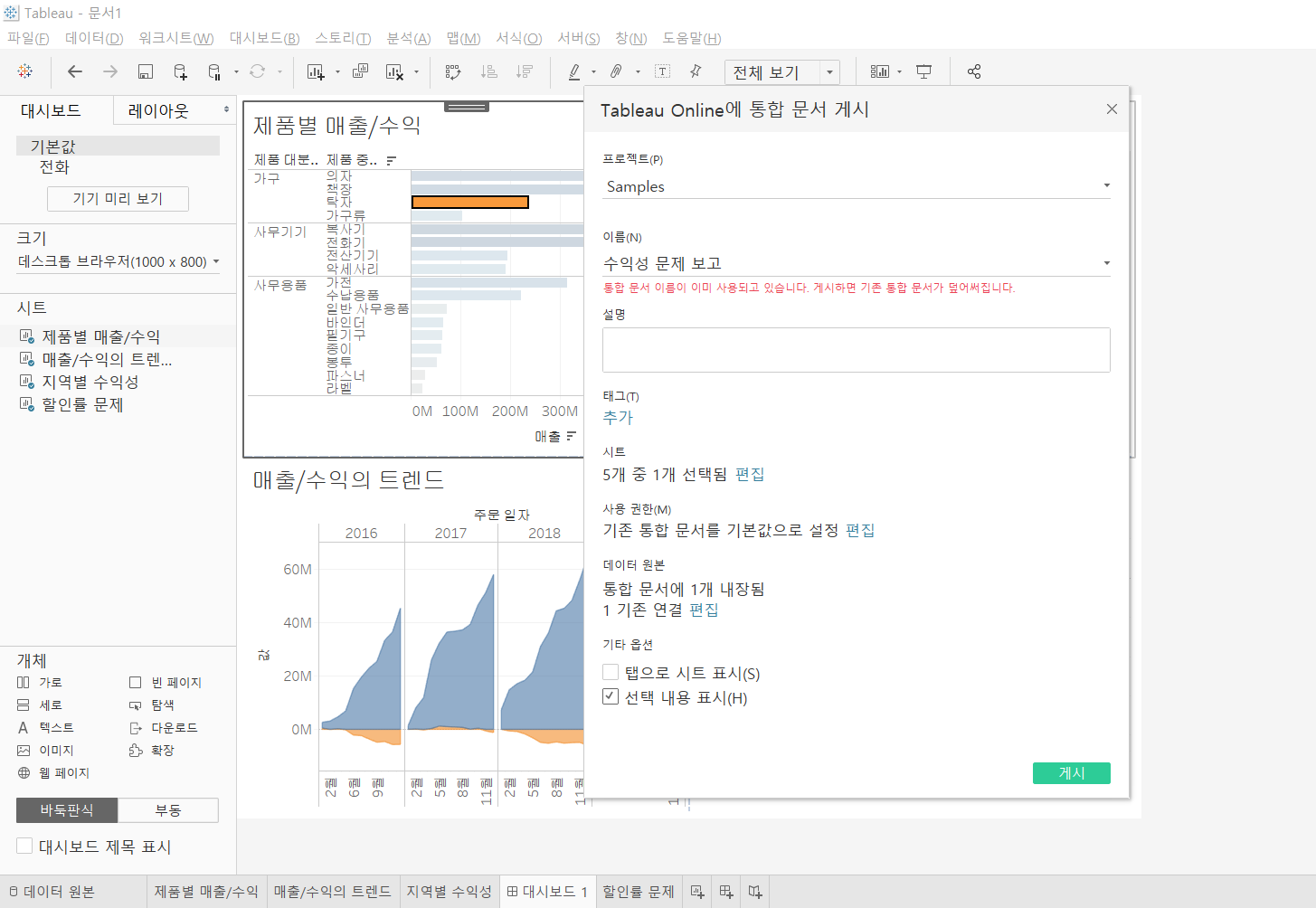Click the 기기 미리 보기 button

pyautogui.click(x=118, y=199)
